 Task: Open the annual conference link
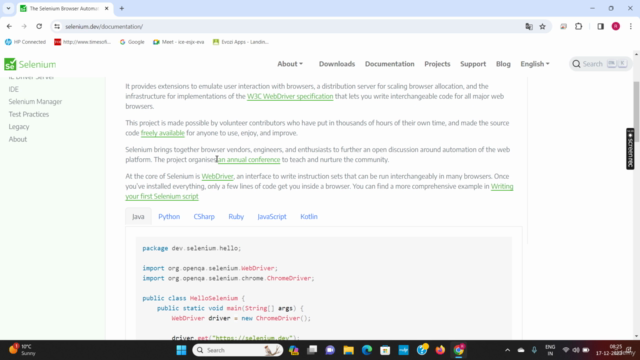pyautogui.click(x=249, y=160)
